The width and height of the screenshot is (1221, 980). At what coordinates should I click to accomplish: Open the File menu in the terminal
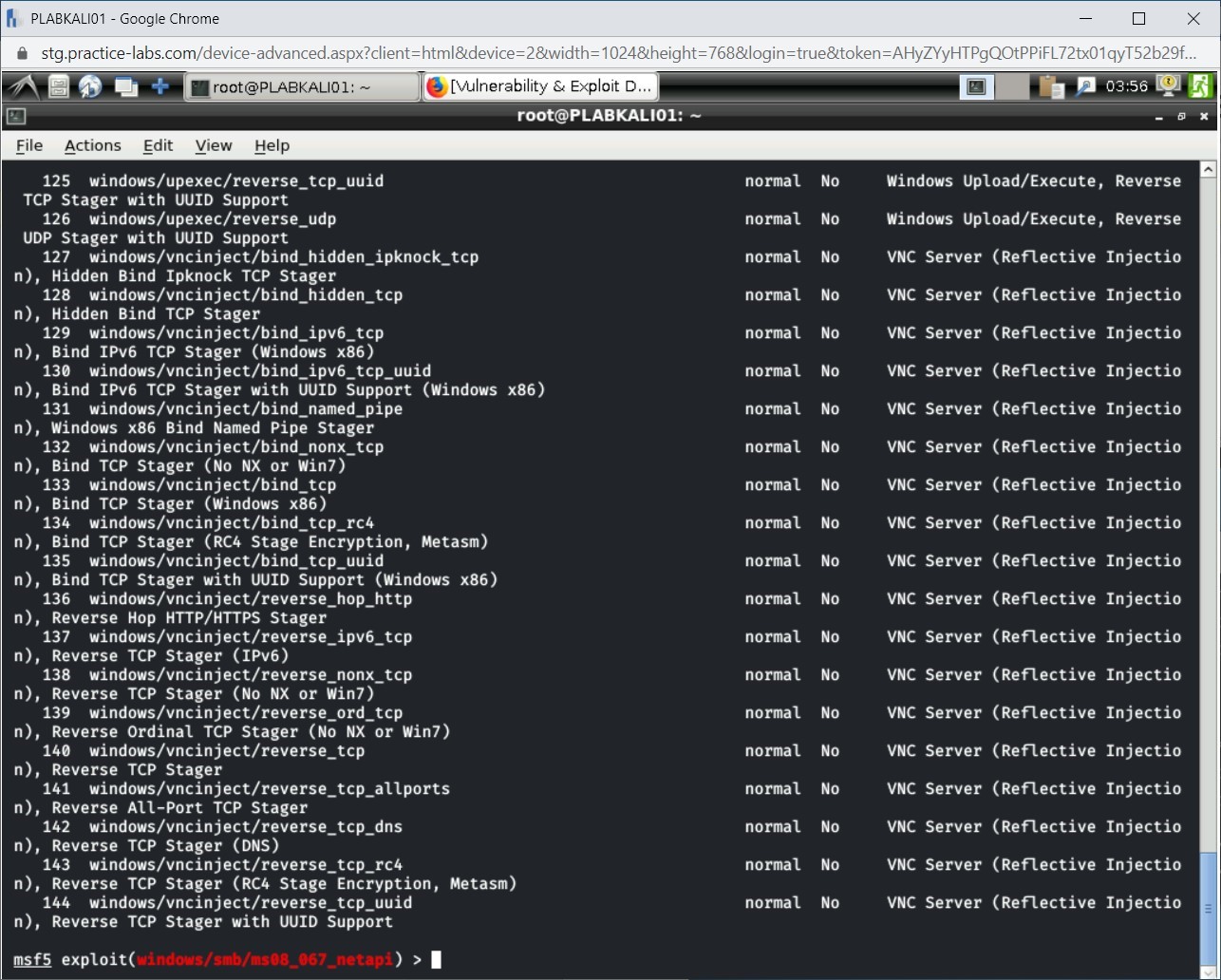[28, 145]
